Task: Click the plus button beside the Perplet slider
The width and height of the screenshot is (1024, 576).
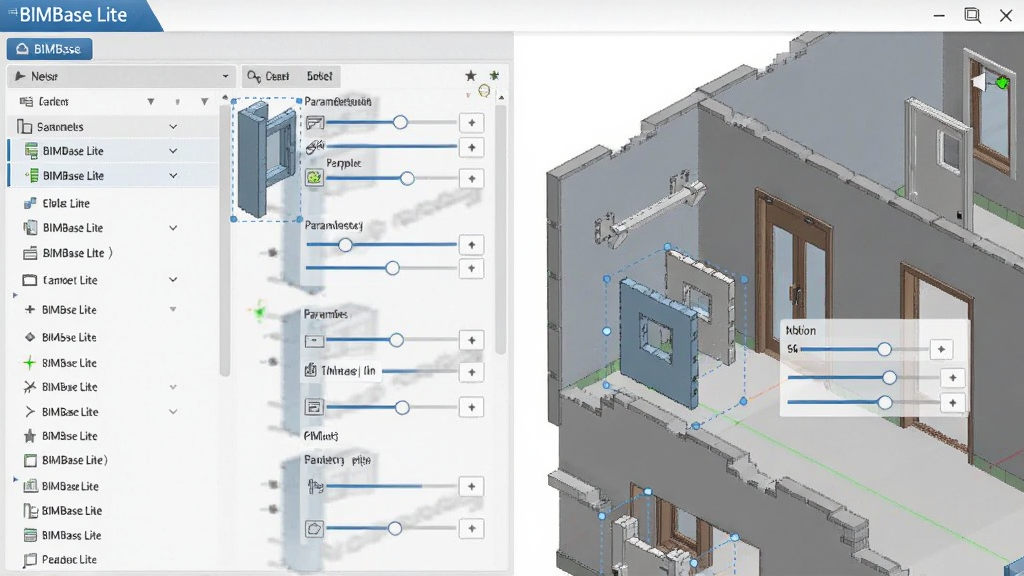Action: pyautogui.click(x=472, y=178)
